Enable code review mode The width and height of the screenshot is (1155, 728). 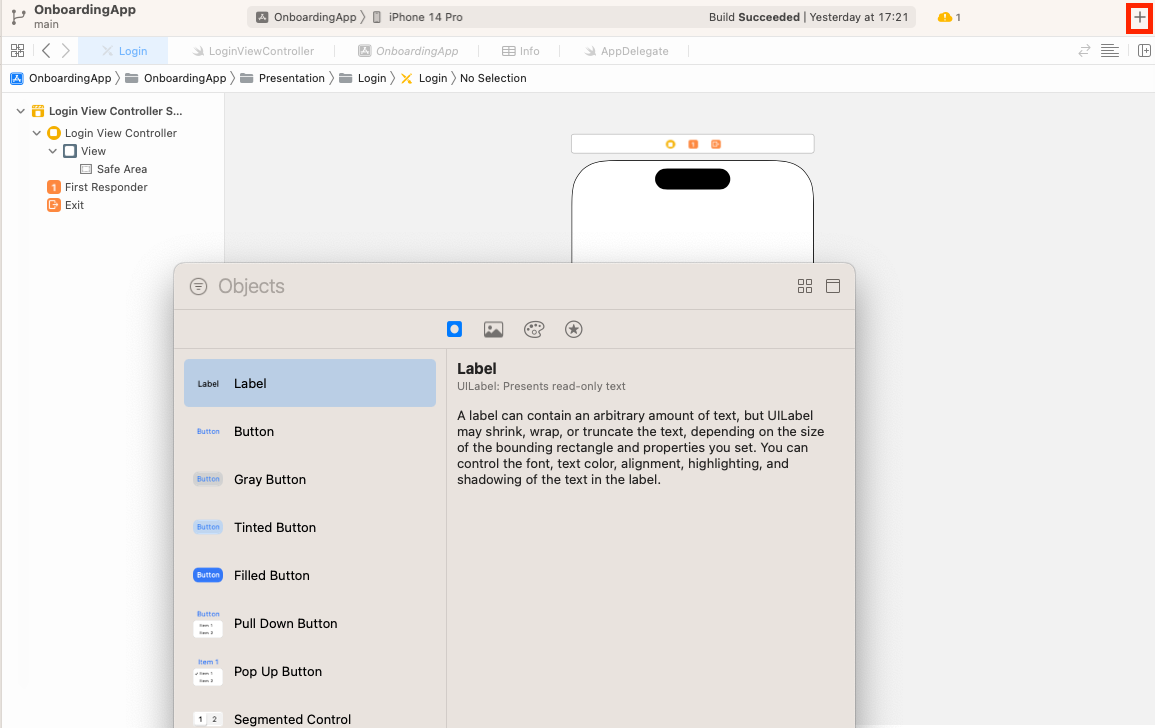coord(1084,50)
